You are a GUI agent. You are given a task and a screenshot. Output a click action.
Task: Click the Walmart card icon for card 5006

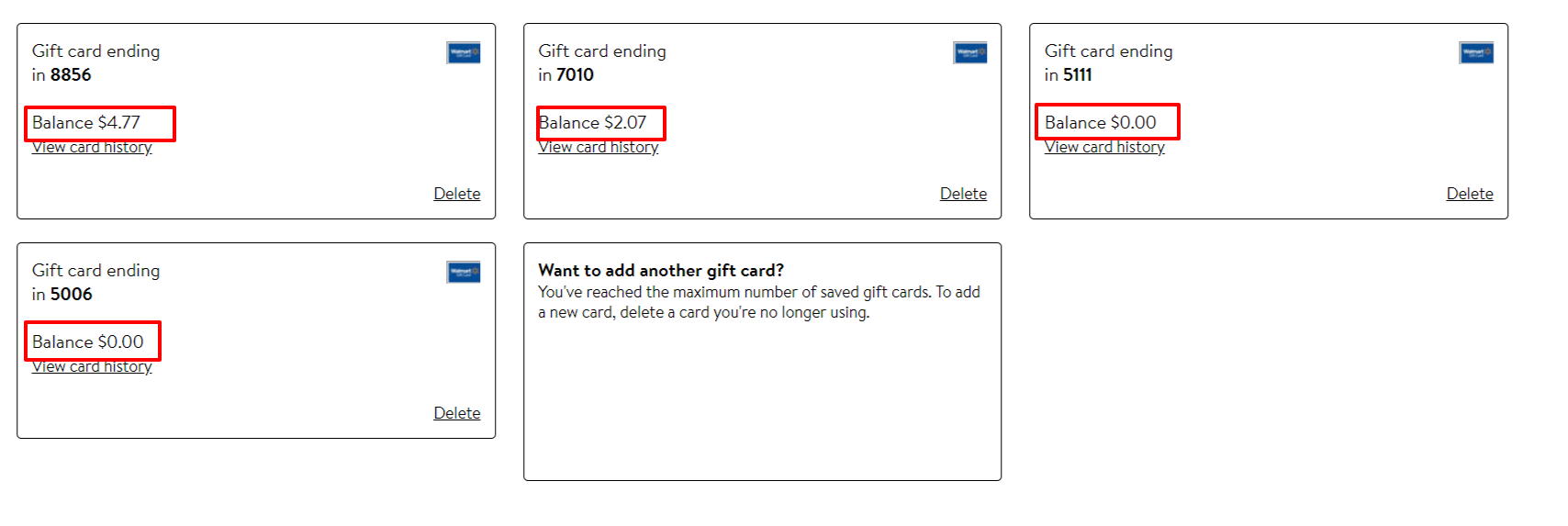(x=464, y=273)
